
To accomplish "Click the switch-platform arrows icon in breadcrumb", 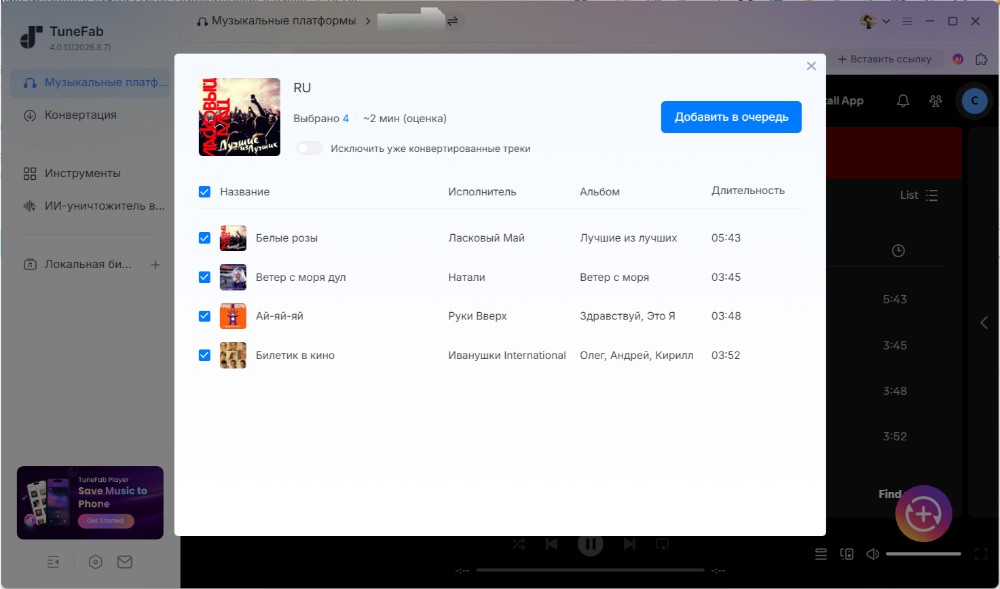I will pyautogui.click(x=452, y=21).
